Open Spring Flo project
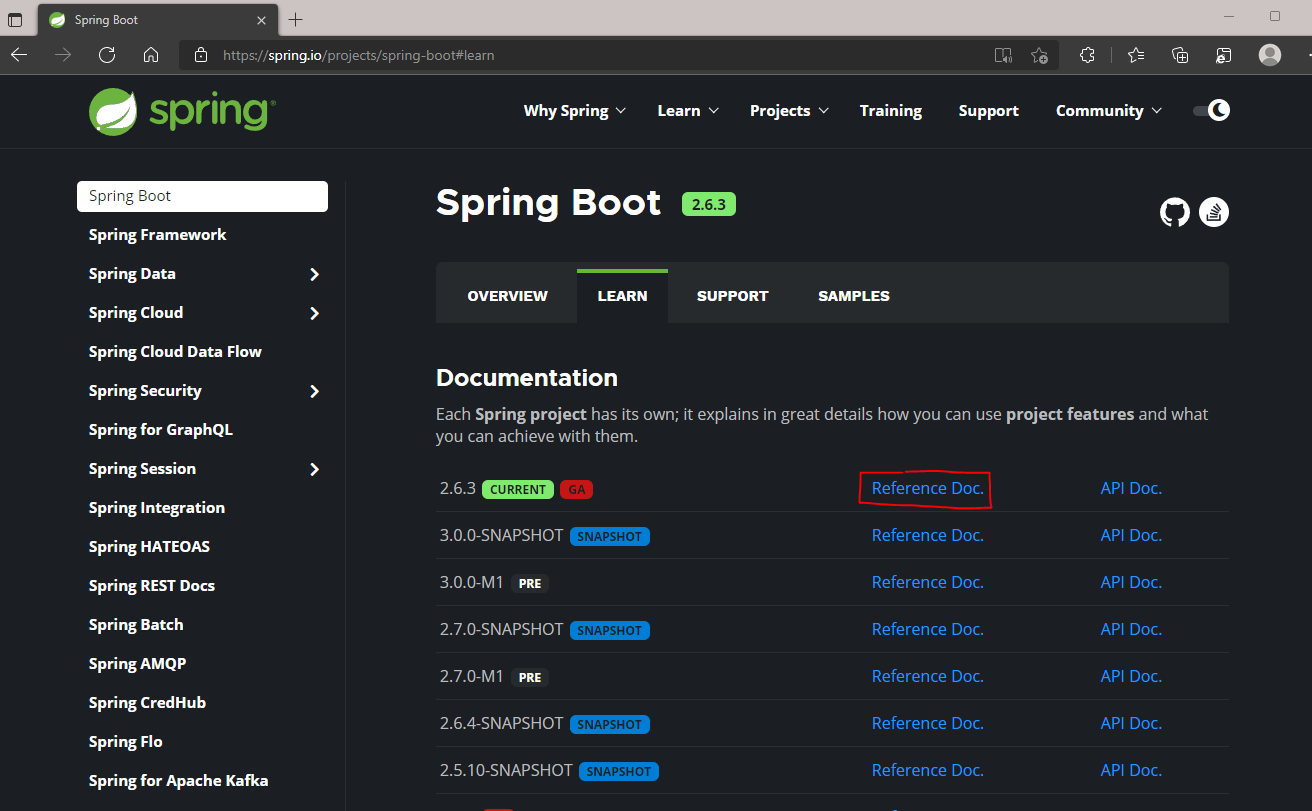This screenshot has height=811, width=1312. (125, 742)
